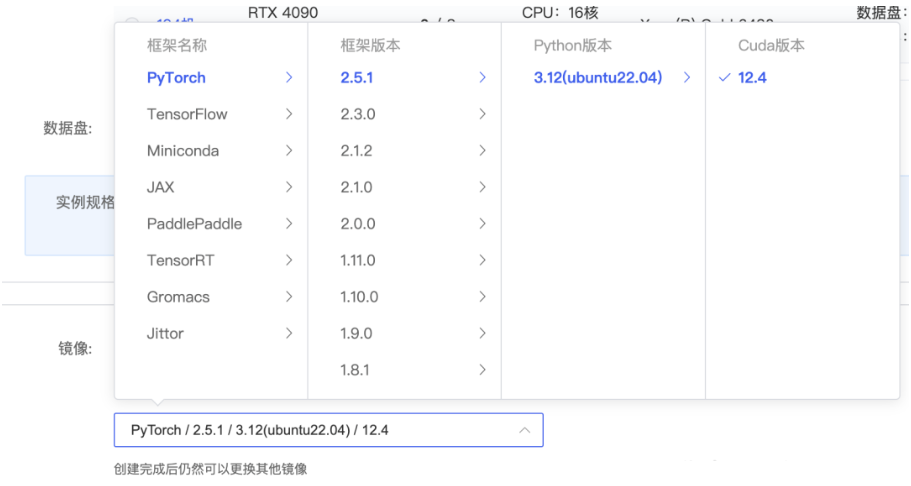Click the image selection input field
This screenshot has width=911, height=486.
coord(329,430)
